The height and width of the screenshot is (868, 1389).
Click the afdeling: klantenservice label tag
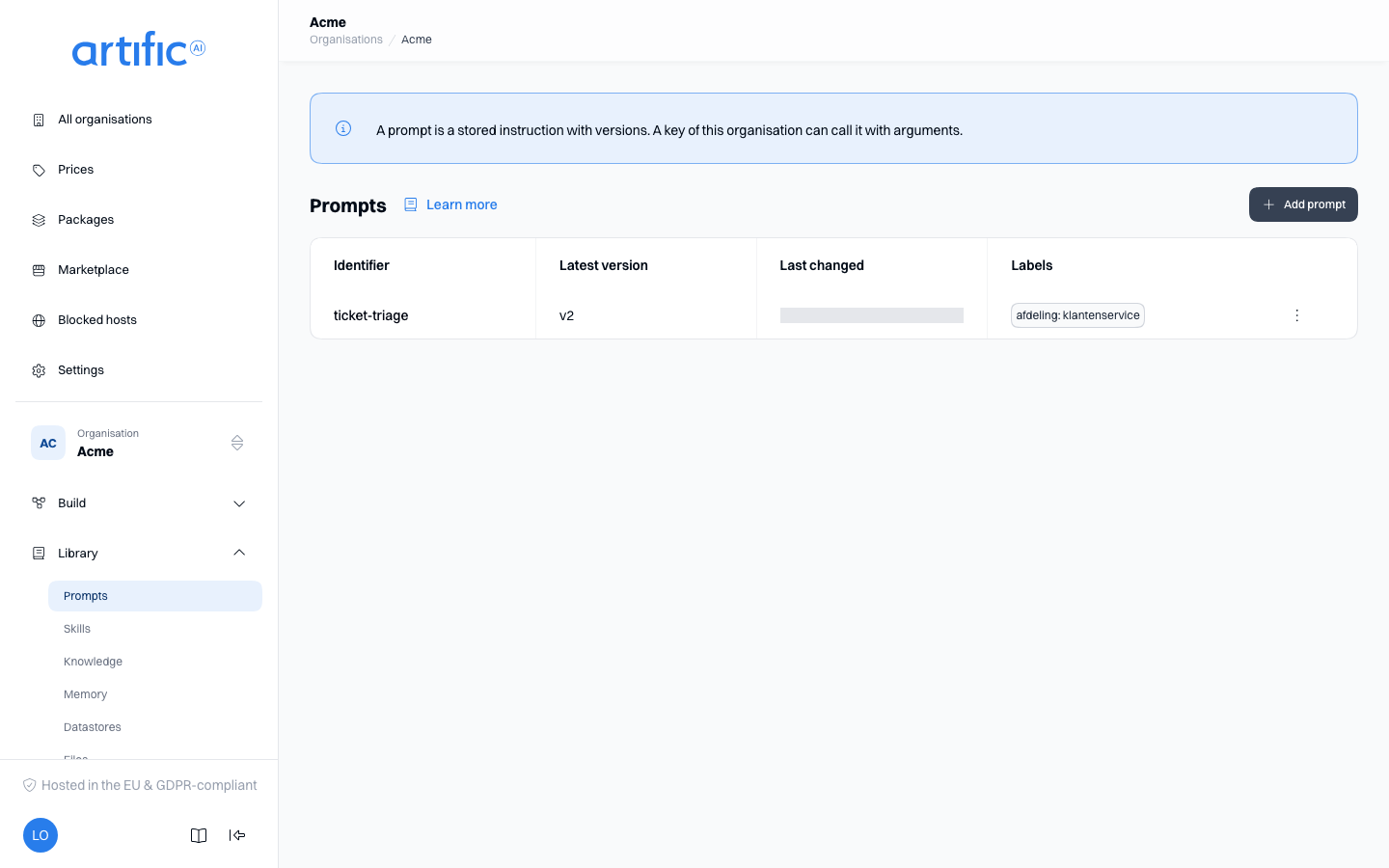(x=1077, y=315)
